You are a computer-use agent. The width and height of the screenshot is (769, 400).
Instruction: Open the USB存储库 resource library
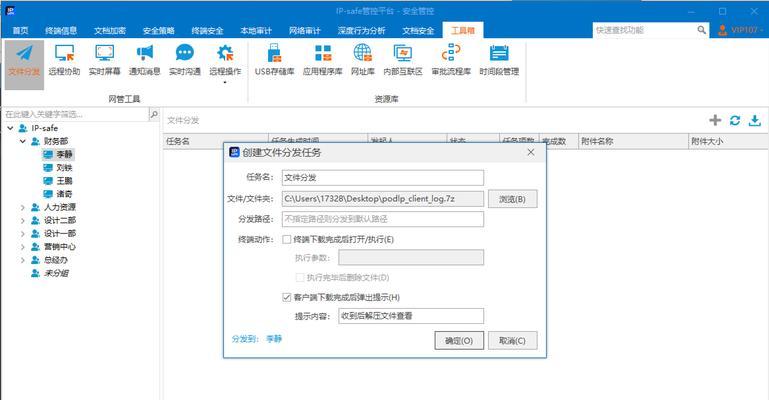[275, 60]
